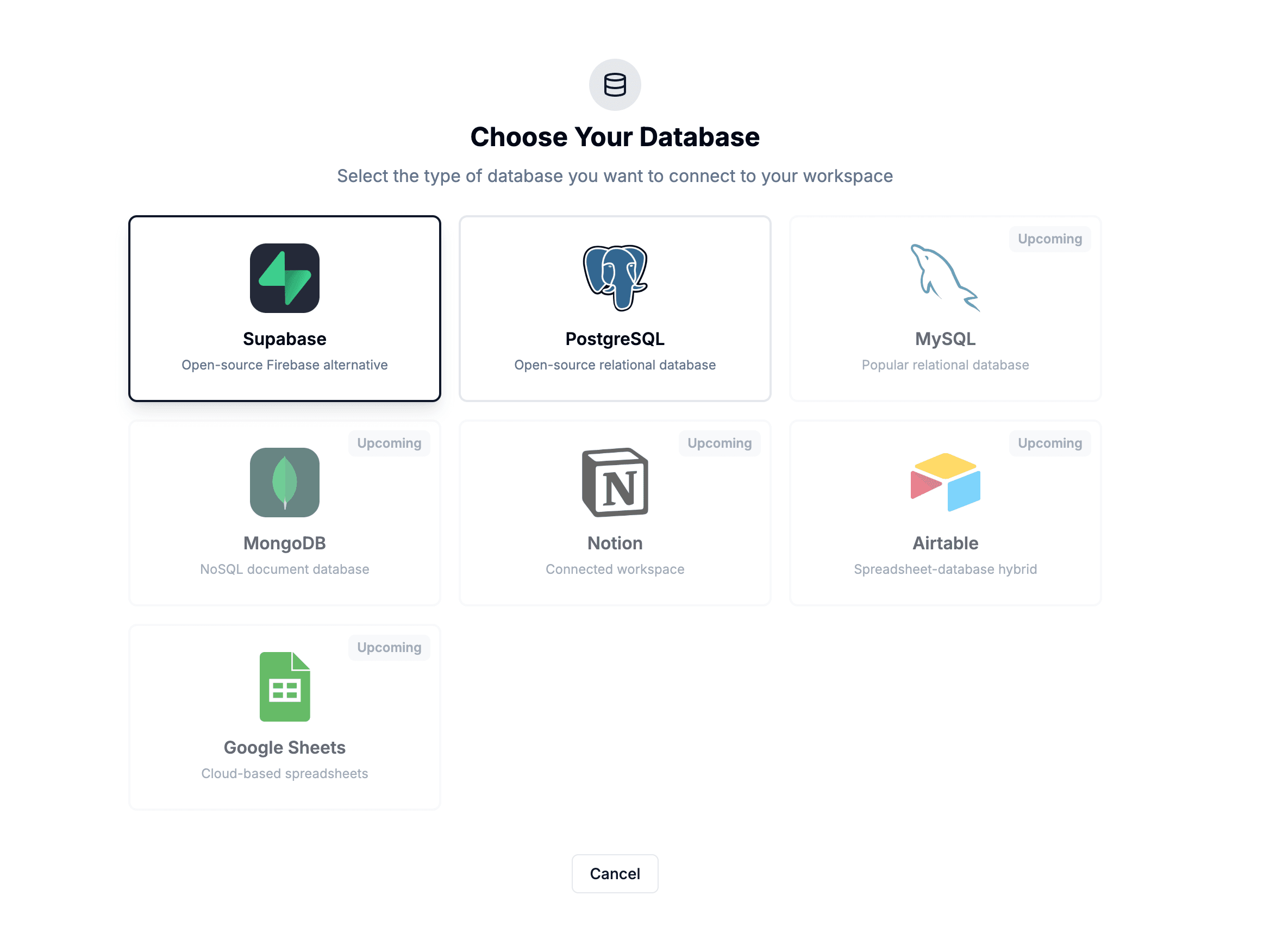Click the PostgreSQL elephant logo
The height and width of the screenshot is (952, 1276).
tap(615, 278)
